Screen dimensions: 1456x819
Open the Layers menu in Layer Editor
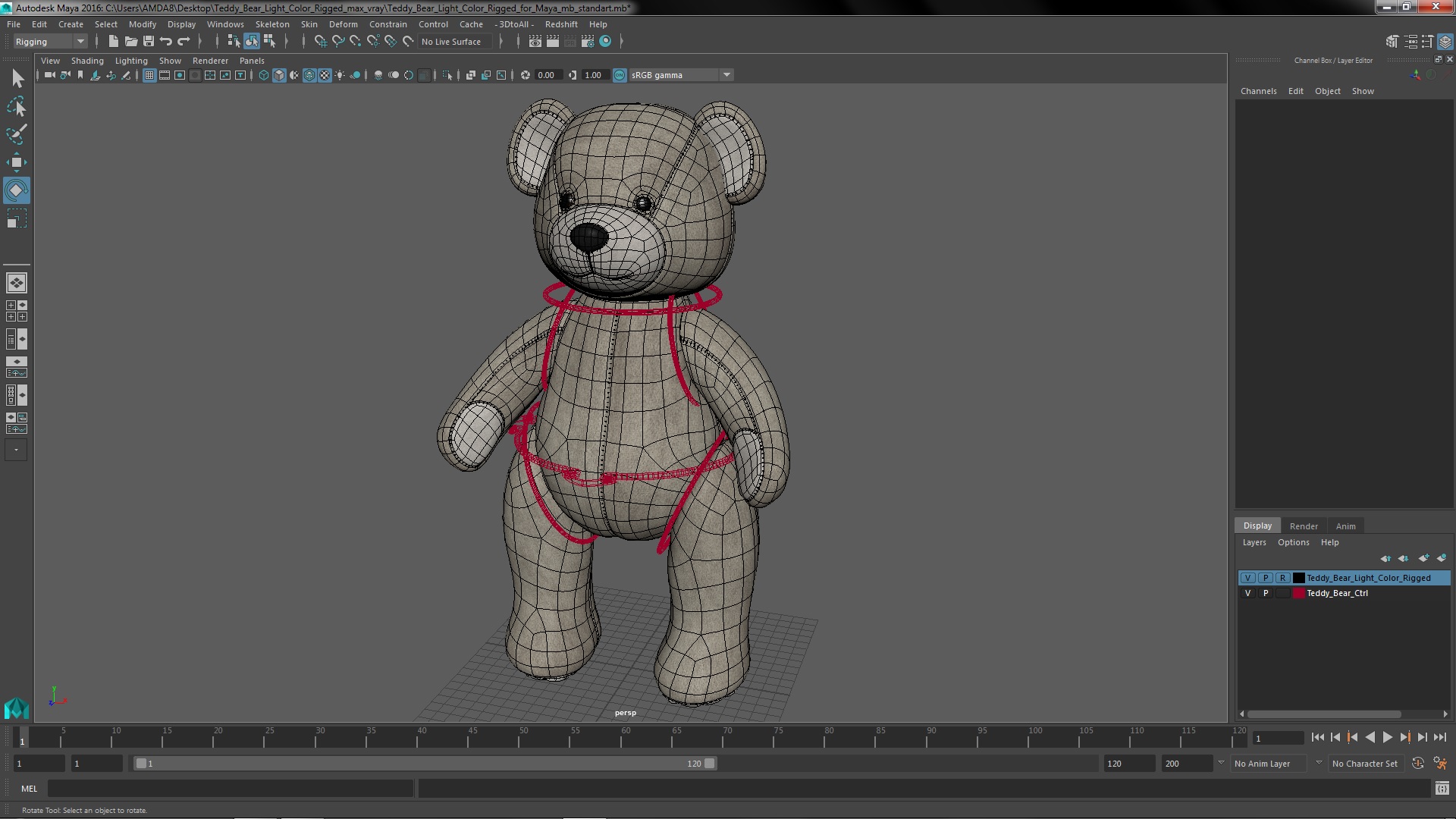point(1254,542)
